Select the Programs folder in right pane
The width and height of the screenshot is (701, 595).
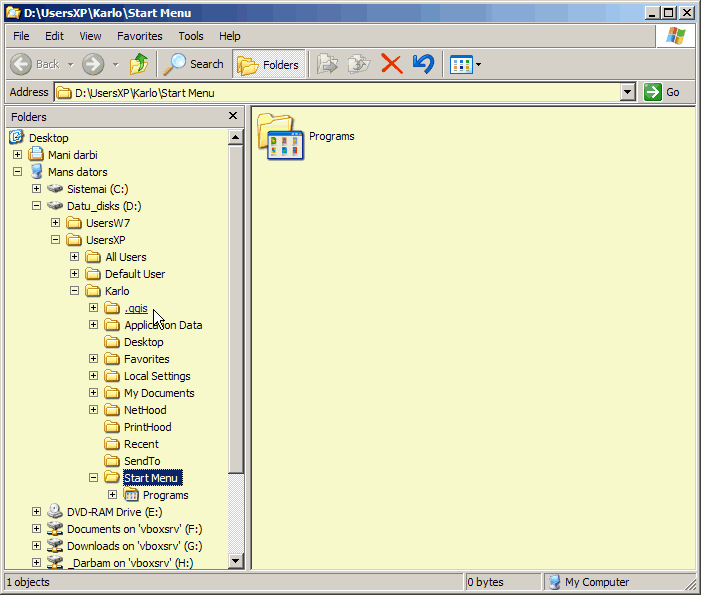305,136
